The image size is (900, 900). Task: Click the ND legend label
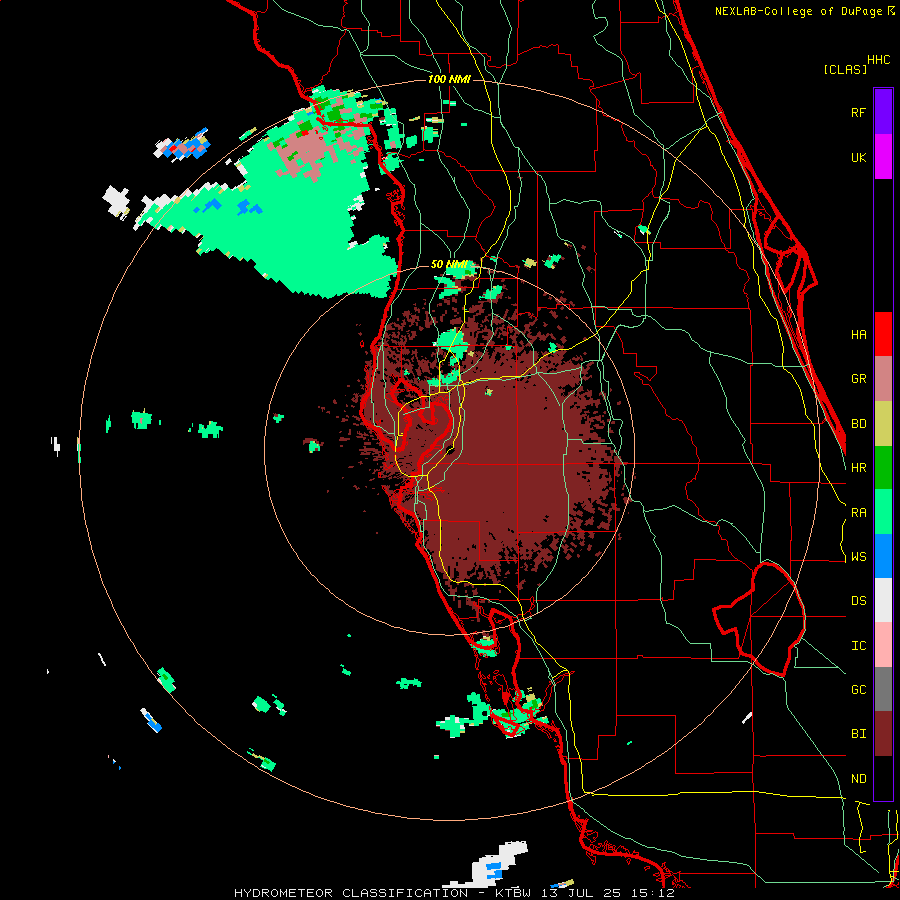pyautogui.click(x=858, y=779)
